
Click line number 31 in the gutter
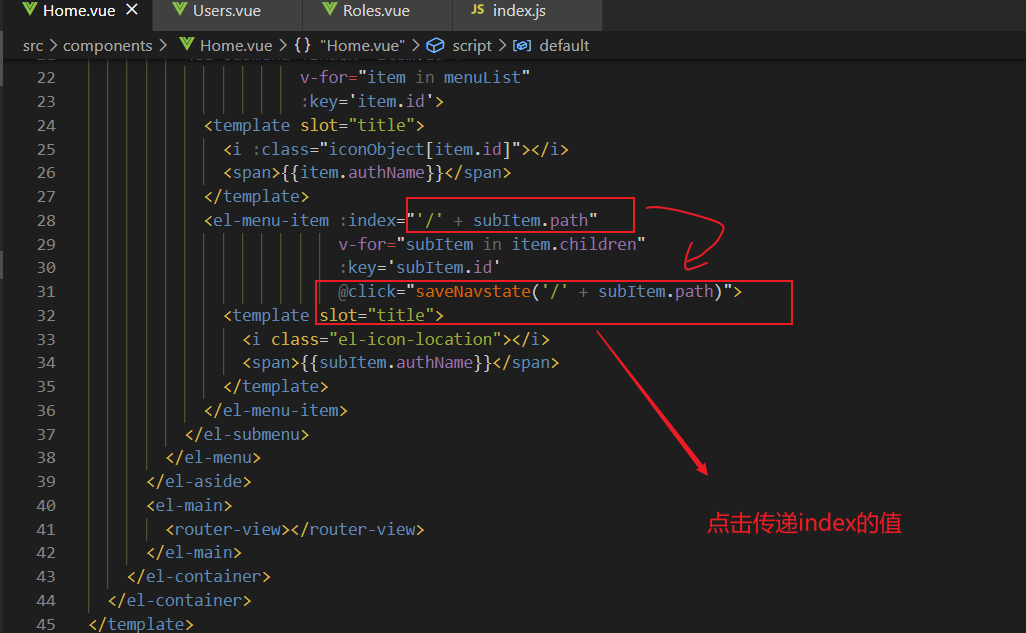(x=47, y=291)
